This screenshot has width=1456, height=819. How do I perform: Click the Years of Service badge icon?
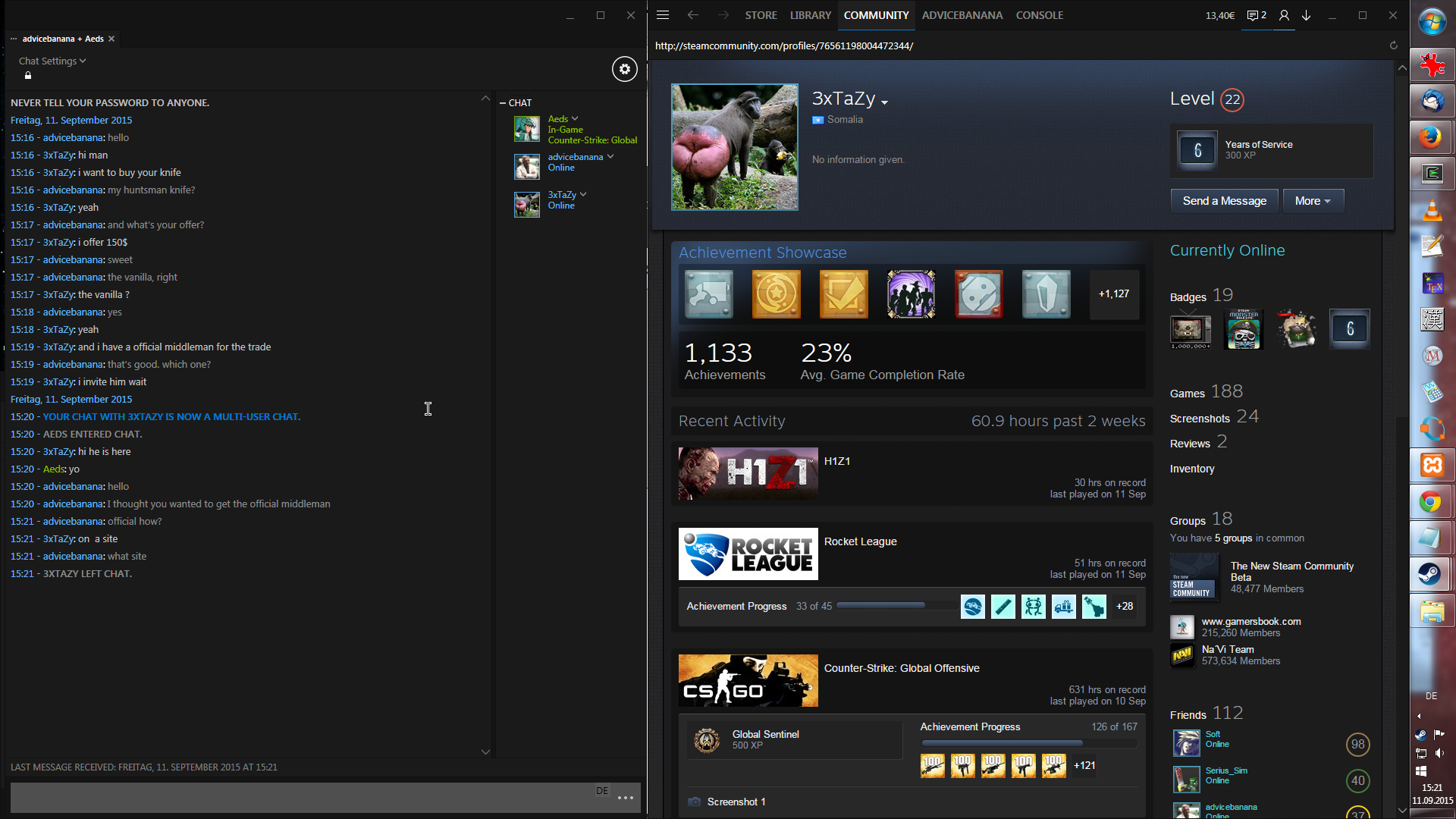(x=1197, y=150)
